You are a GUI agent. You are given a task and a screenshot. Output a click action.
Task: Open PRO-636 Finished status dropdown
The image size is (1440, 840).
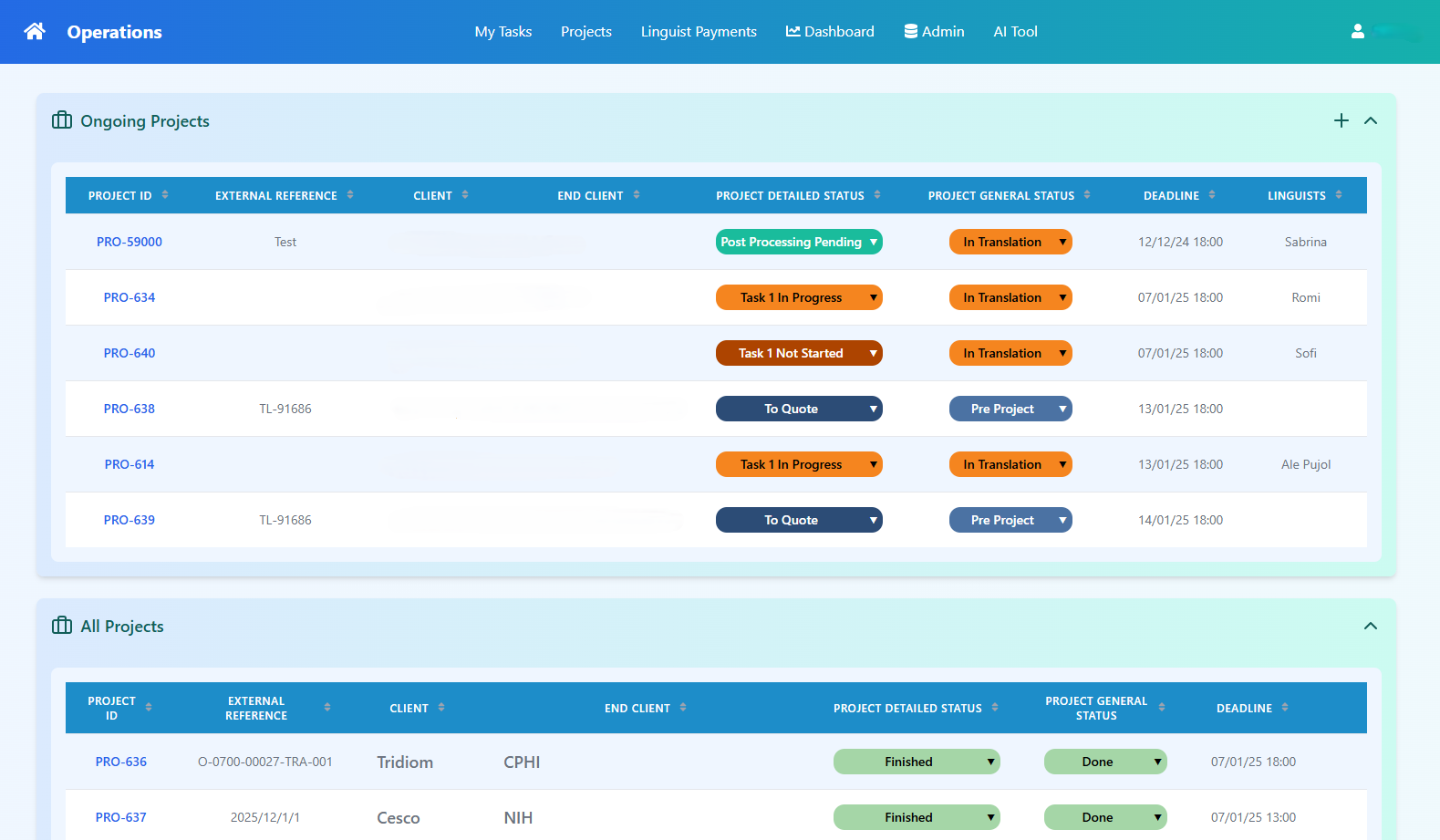point(917,762)
